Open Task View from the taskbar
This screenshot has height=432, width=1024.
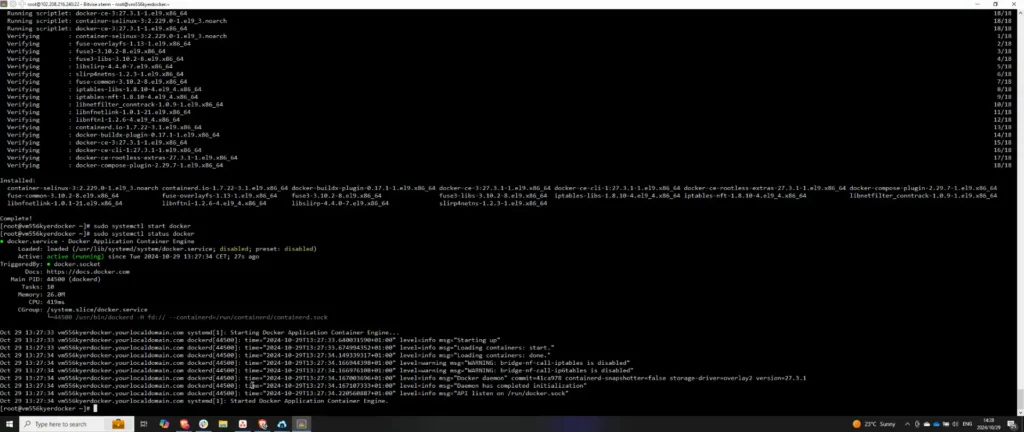coord(144,424)
